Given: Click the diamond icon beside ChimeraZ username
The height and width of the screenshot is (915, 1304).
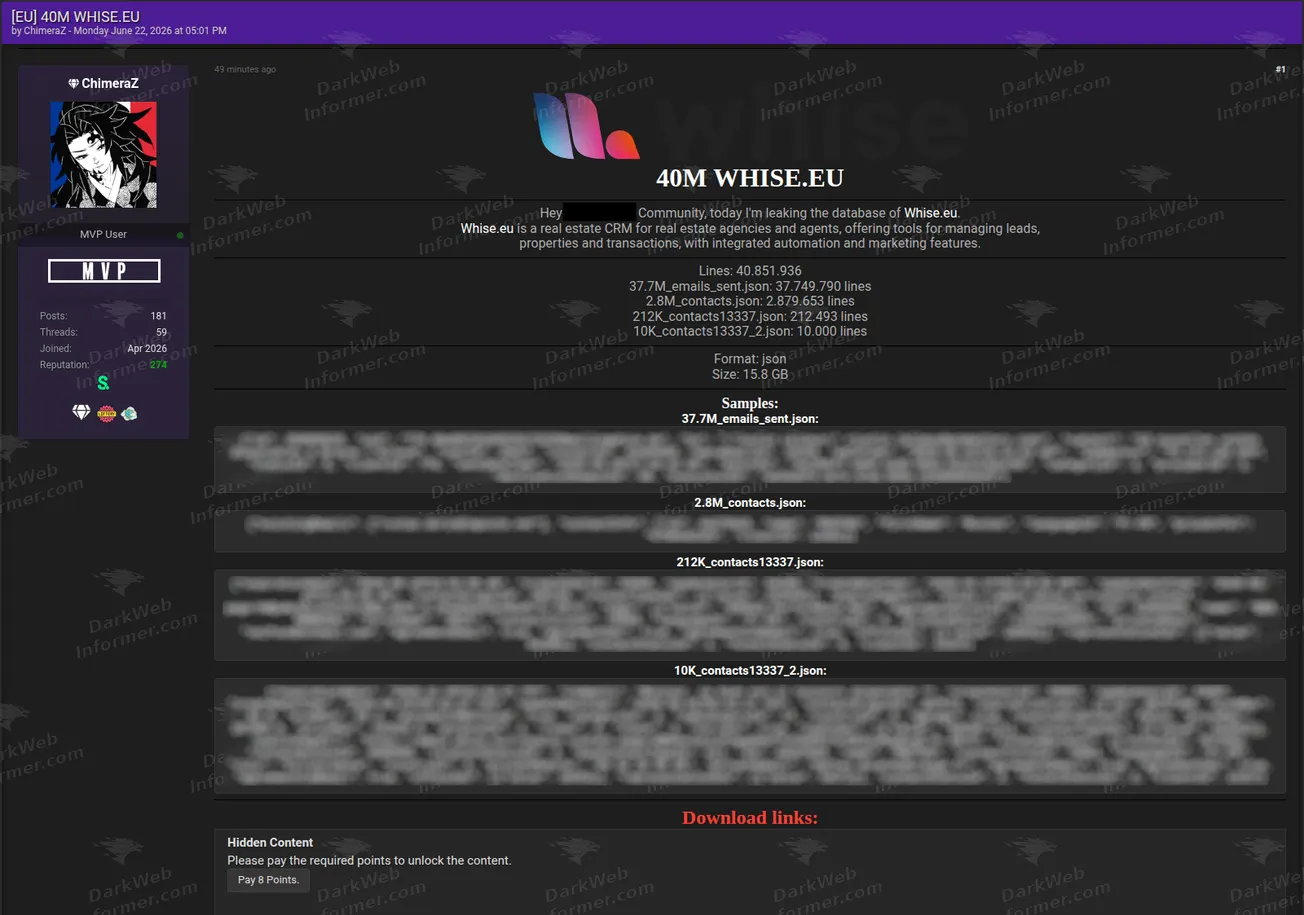Looking at the screenshot, I should pyautogui.click(x=73, y=84).
